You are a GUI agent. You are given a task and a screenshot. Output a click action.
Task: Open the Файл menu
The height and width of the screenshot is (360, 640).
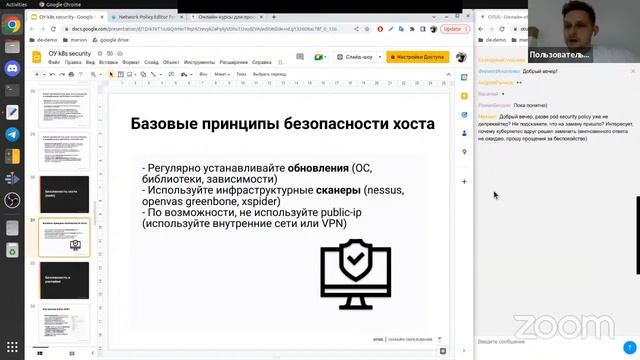coord(54,62)
